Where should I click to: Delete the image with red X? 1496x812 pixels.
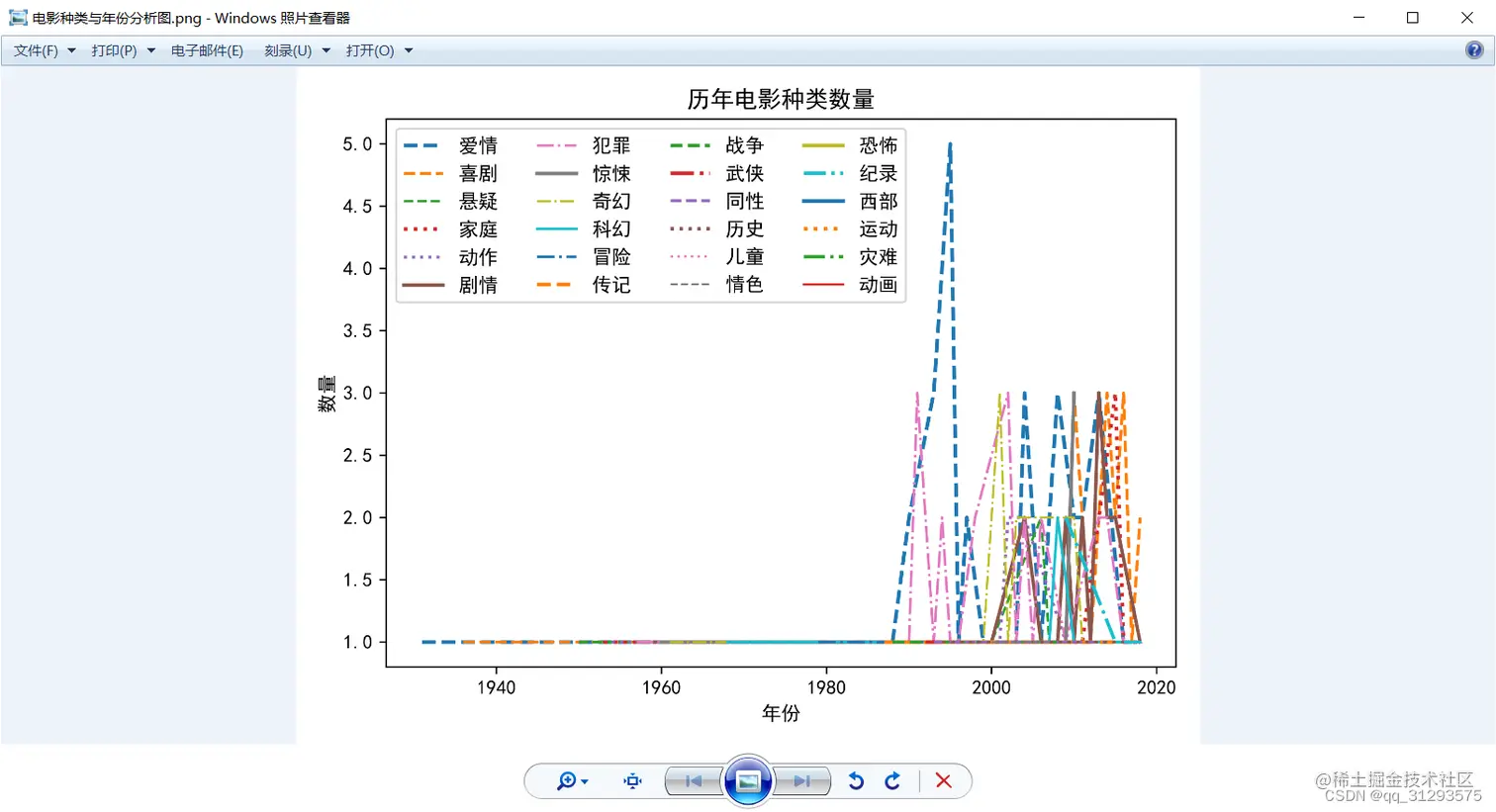(944, 781)
